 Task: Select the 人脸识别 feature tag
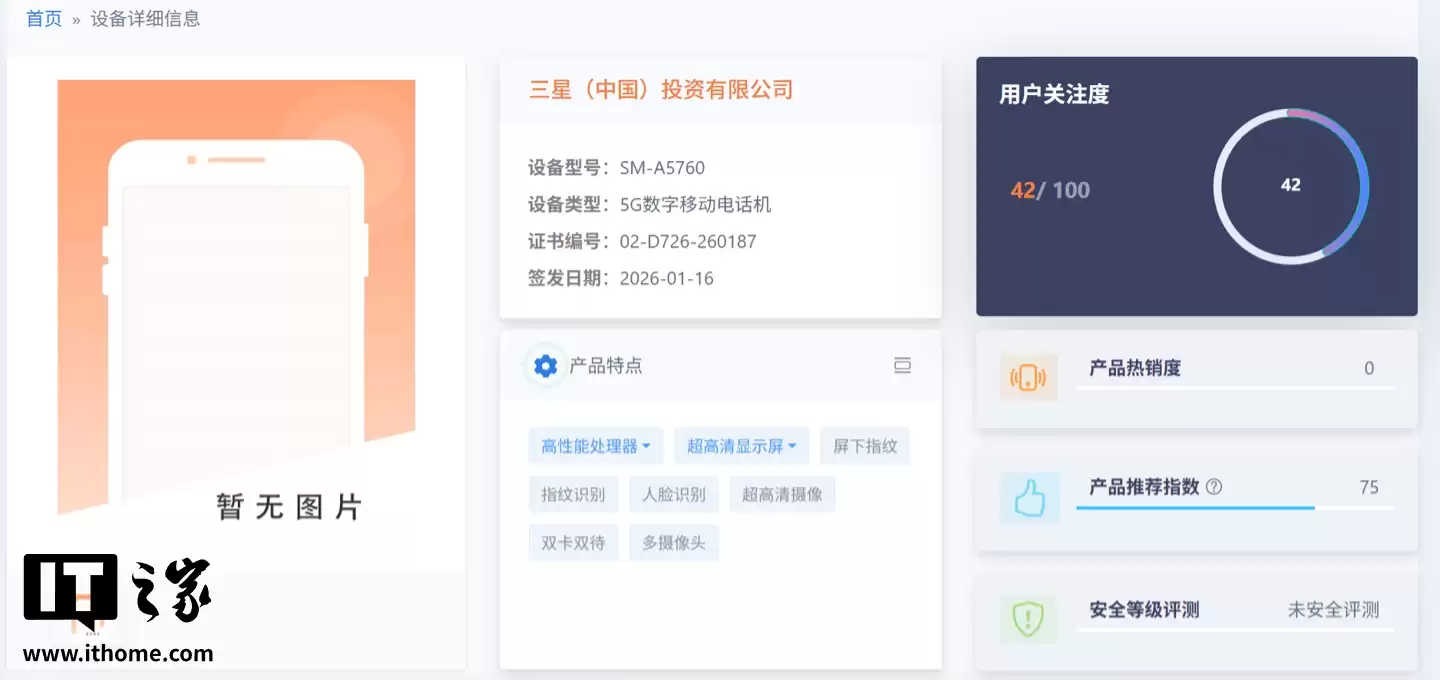[x=674, y=493]
